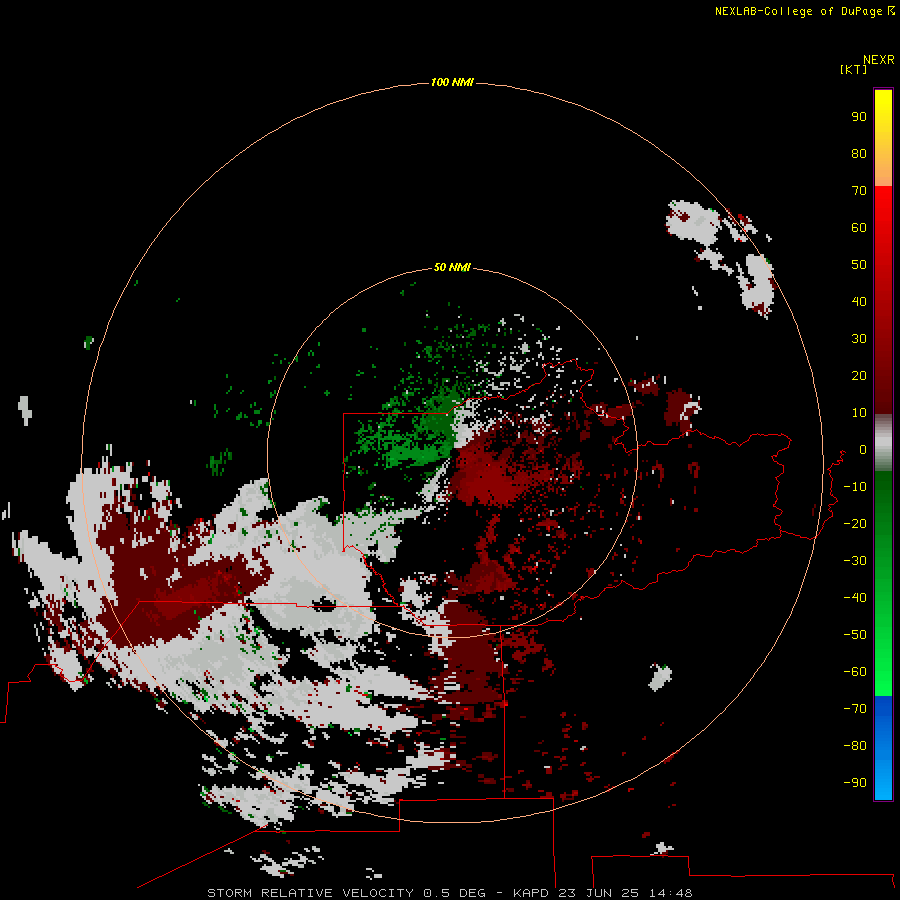The width and height of the screenshot is (900, 900).
Task: Click the -40 value on the velocity scale
Action: (855, 598)
